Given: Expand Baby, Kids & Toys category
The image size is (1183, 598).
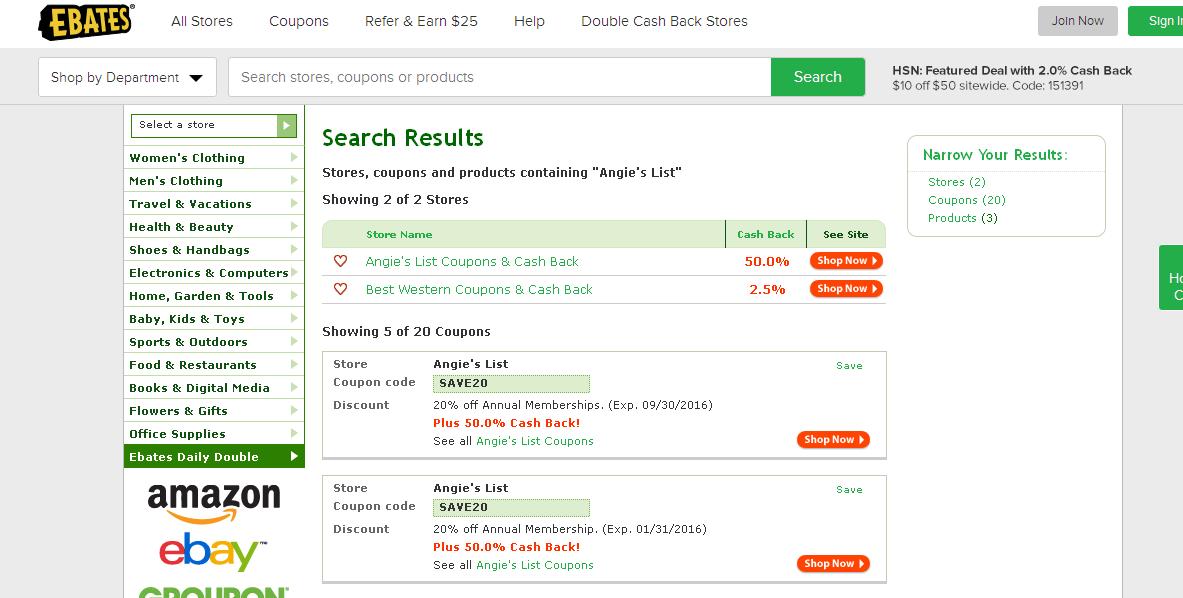Looking at the screenshot, I should point(214,319).
